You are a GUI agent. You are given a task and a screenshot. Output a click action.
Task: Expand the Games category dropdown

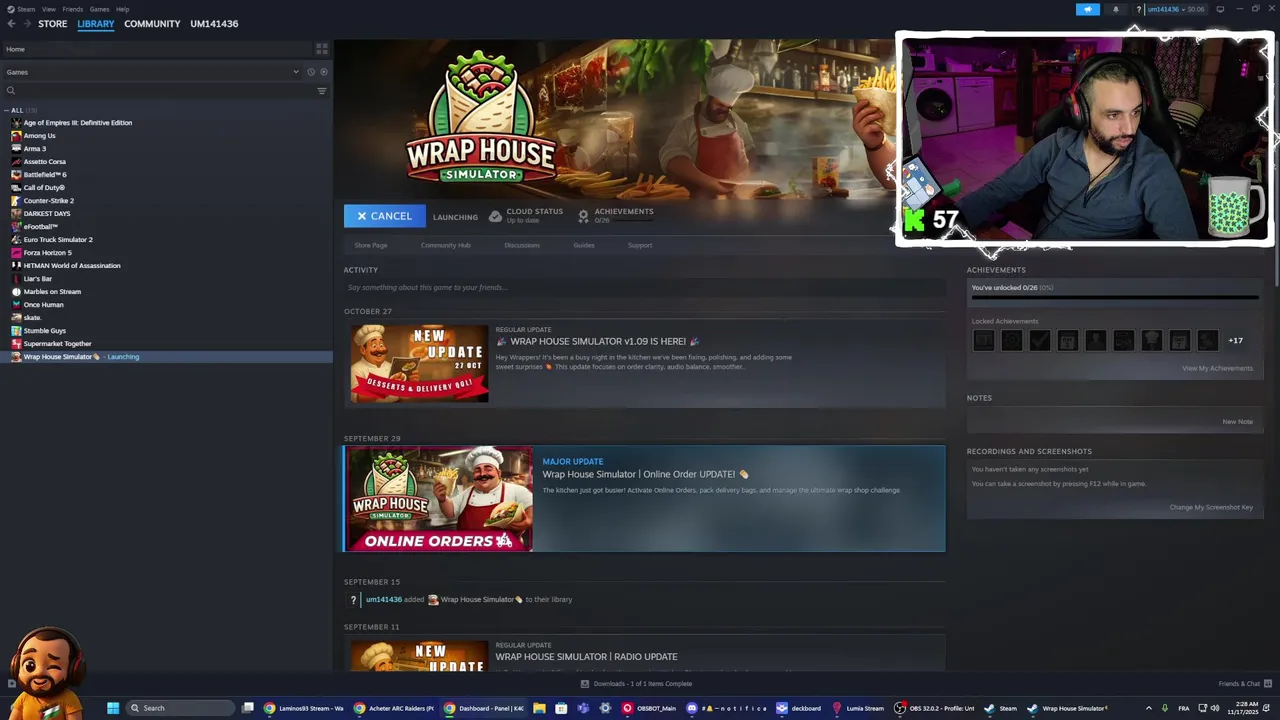pyautogui.click(x=296, y=72)
